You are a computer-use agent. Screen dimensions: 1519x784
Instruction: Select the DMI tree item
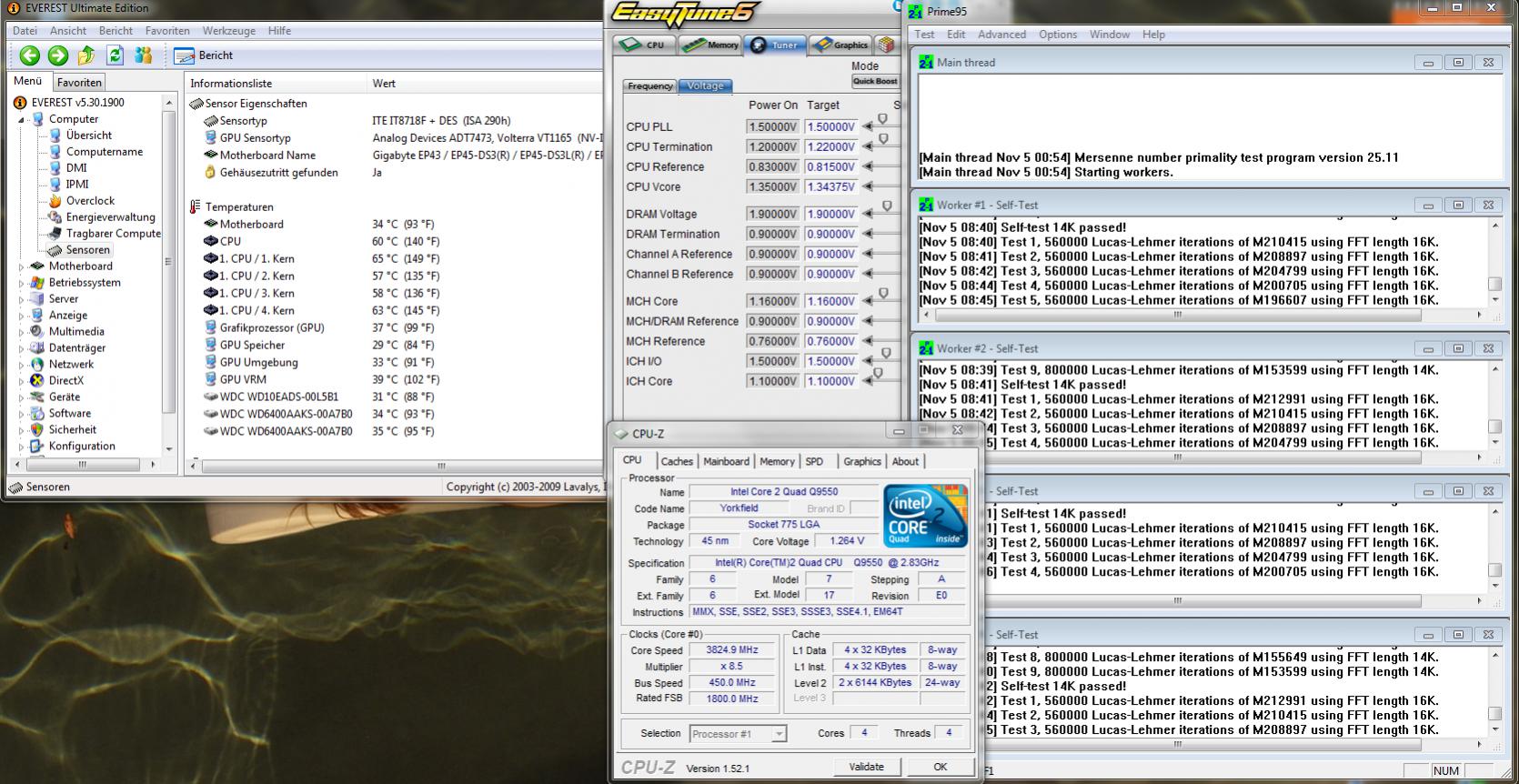pos(76,167)
